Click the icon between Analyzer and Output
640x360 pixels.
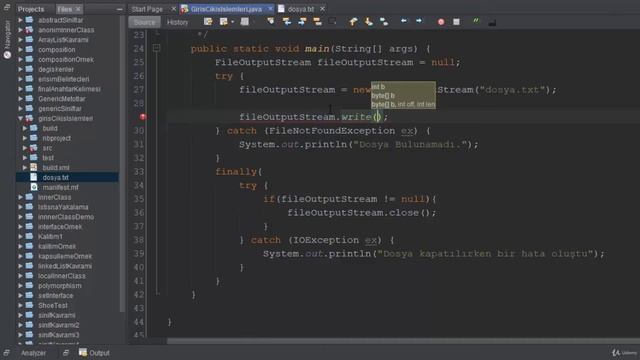65,353
